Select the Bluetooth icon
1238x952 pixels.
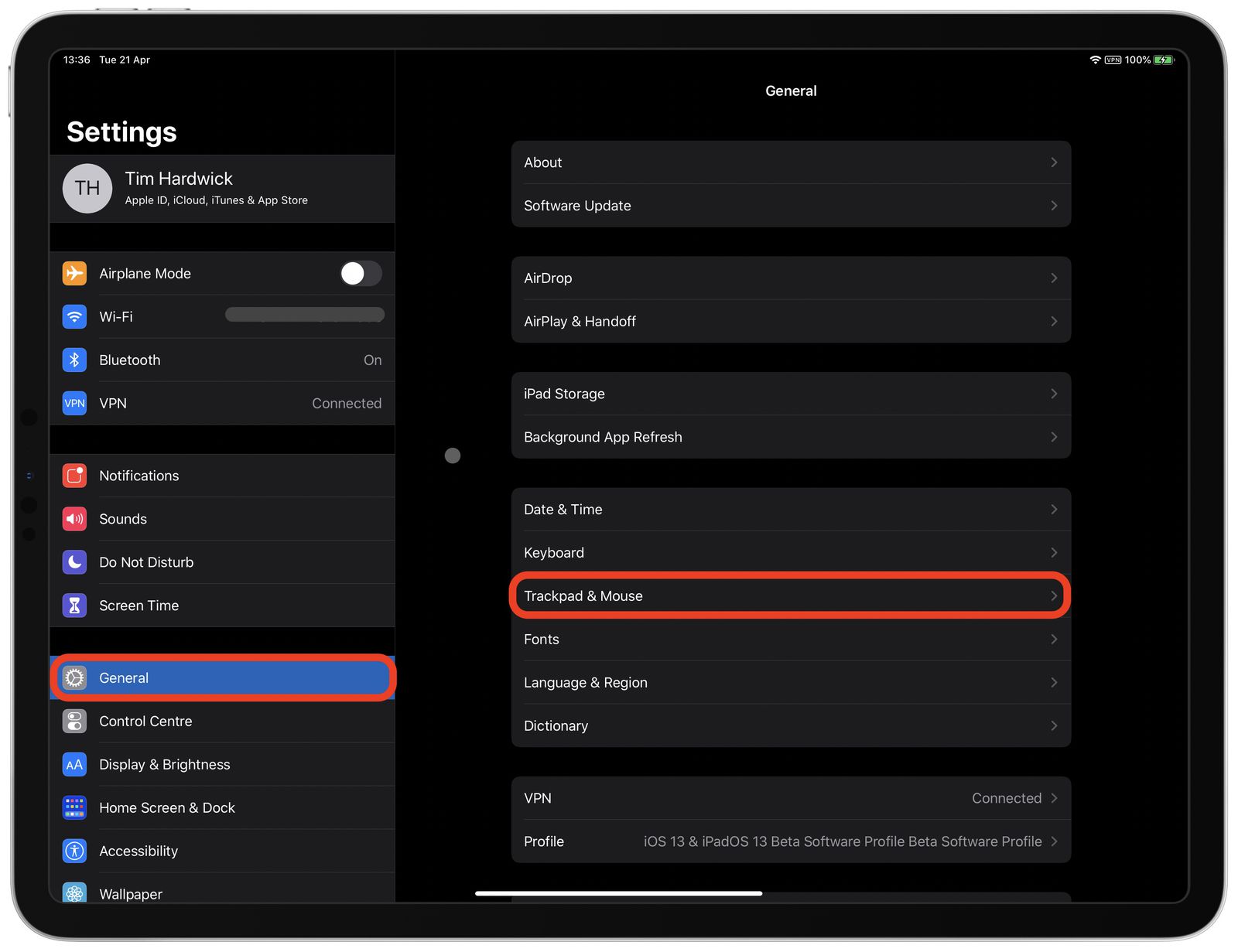(74, 360)
